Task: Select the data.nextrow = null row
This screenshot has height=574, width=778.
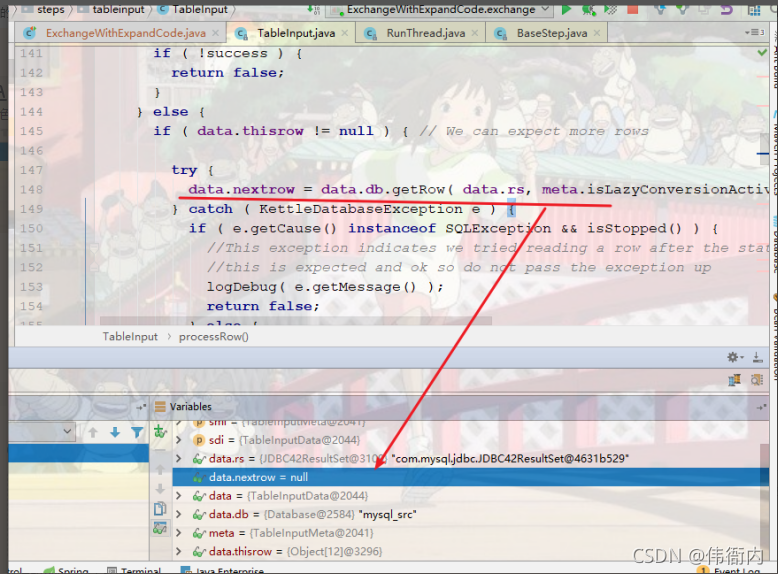Action: [470, 477]
